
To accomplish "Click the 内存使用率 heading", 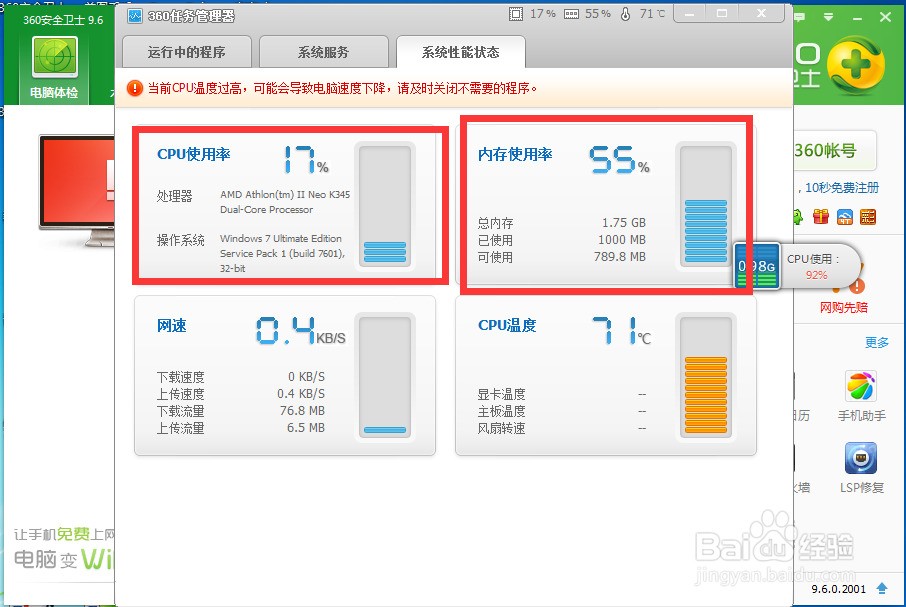I will (515, 154).
